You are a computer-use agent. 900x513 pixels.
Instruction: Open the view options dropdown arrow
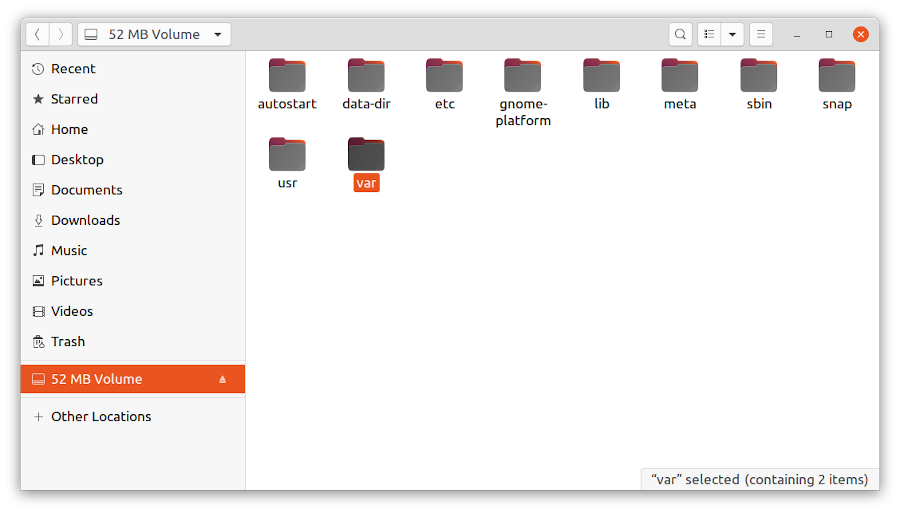click(732, 34)
